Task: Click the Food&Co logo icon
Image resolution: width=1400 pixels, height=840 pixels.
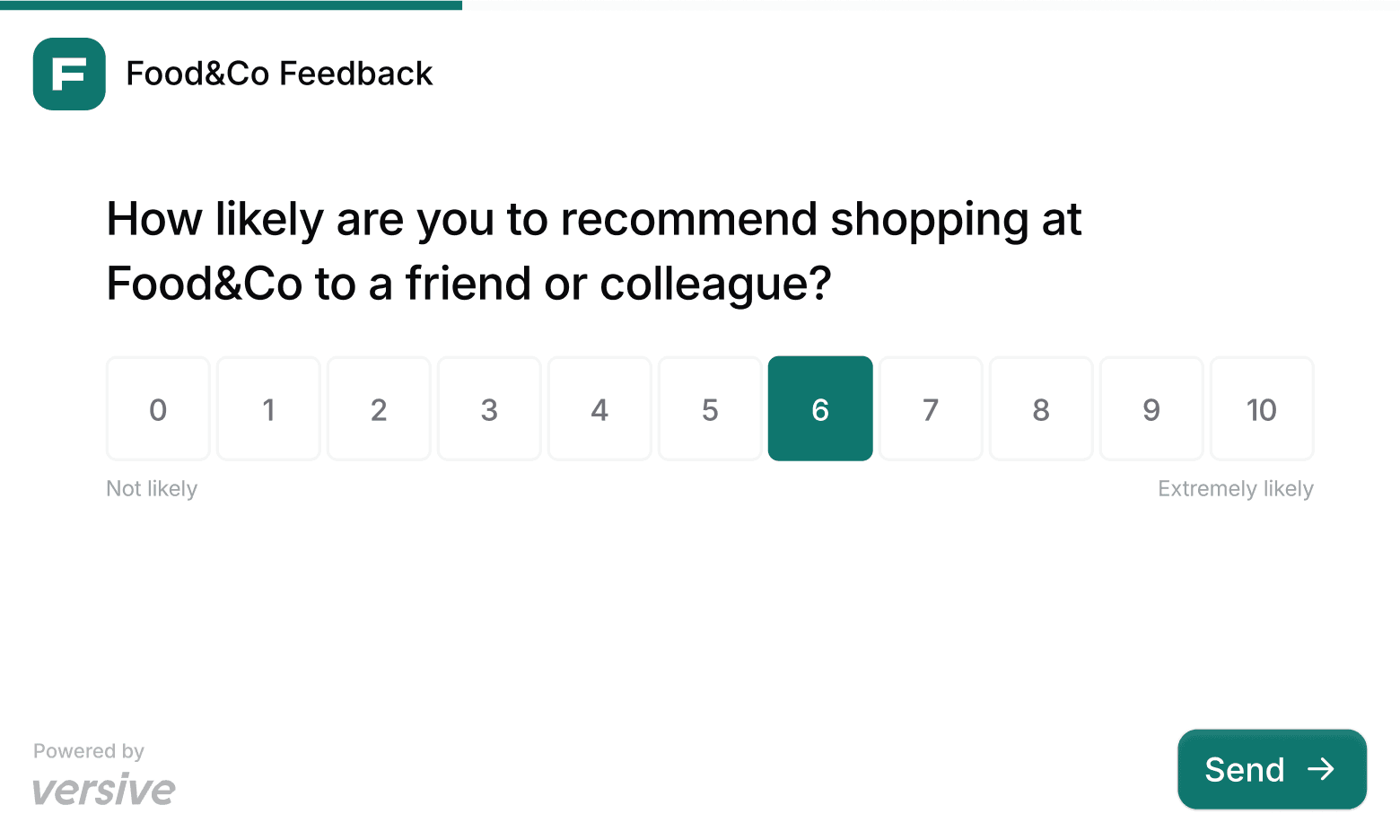Action: (x=69, y=74)
